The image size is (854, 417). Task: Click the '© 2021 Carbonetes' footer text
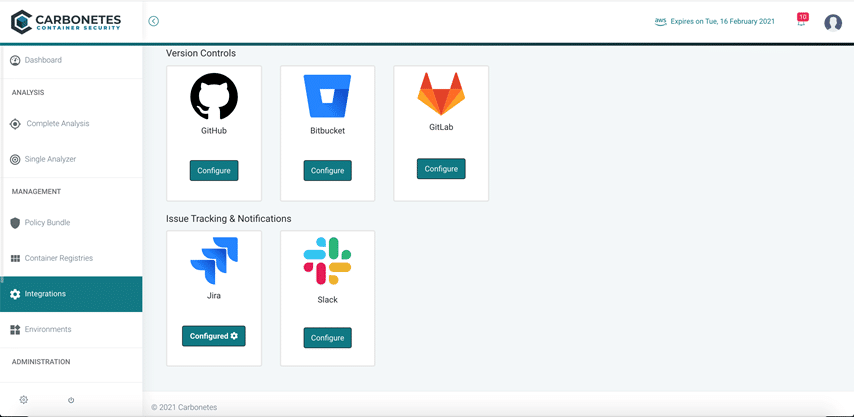click(x=184, y=407)
